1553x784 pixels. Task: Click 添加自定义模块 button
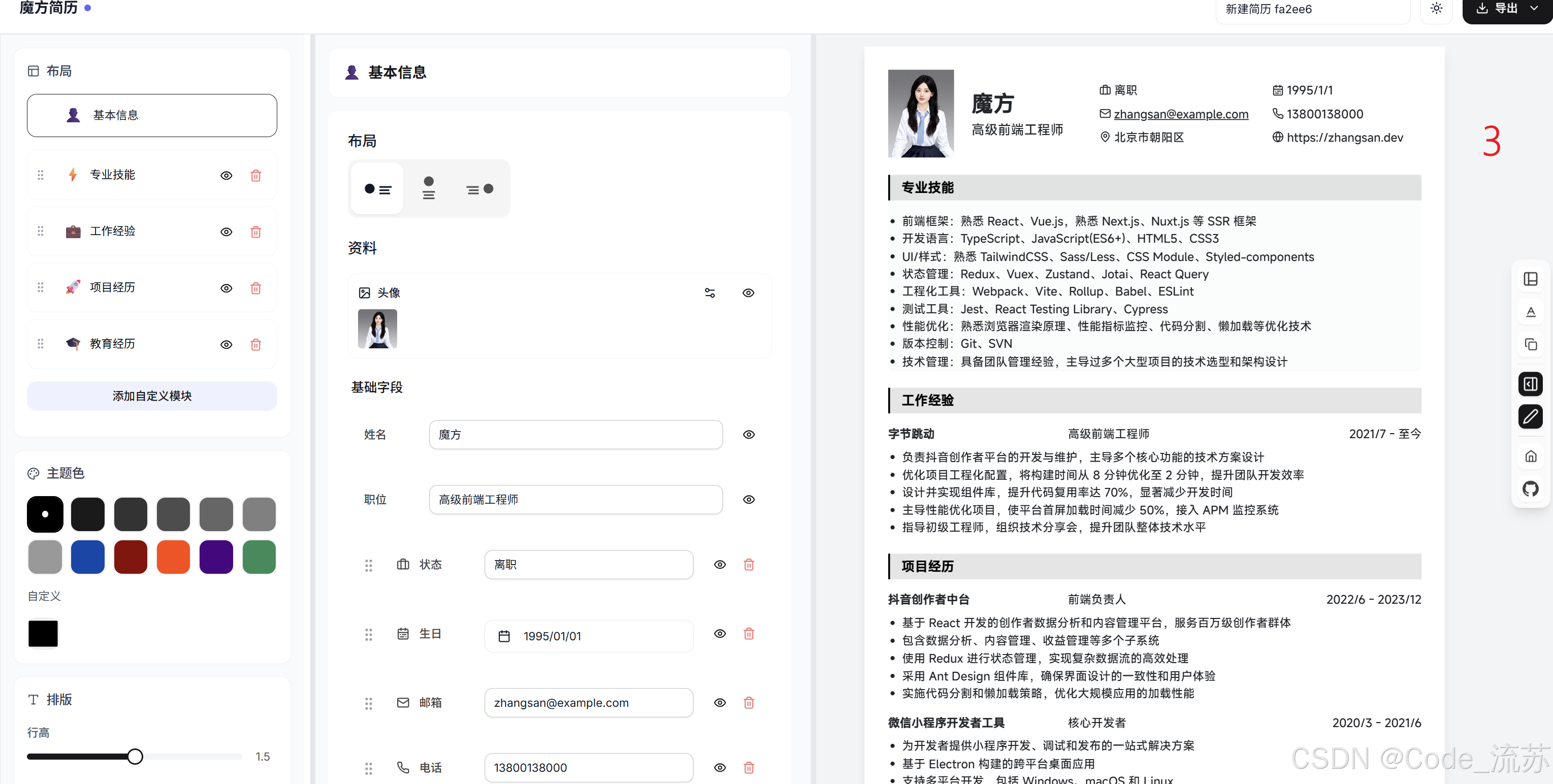tap(152, 396)
